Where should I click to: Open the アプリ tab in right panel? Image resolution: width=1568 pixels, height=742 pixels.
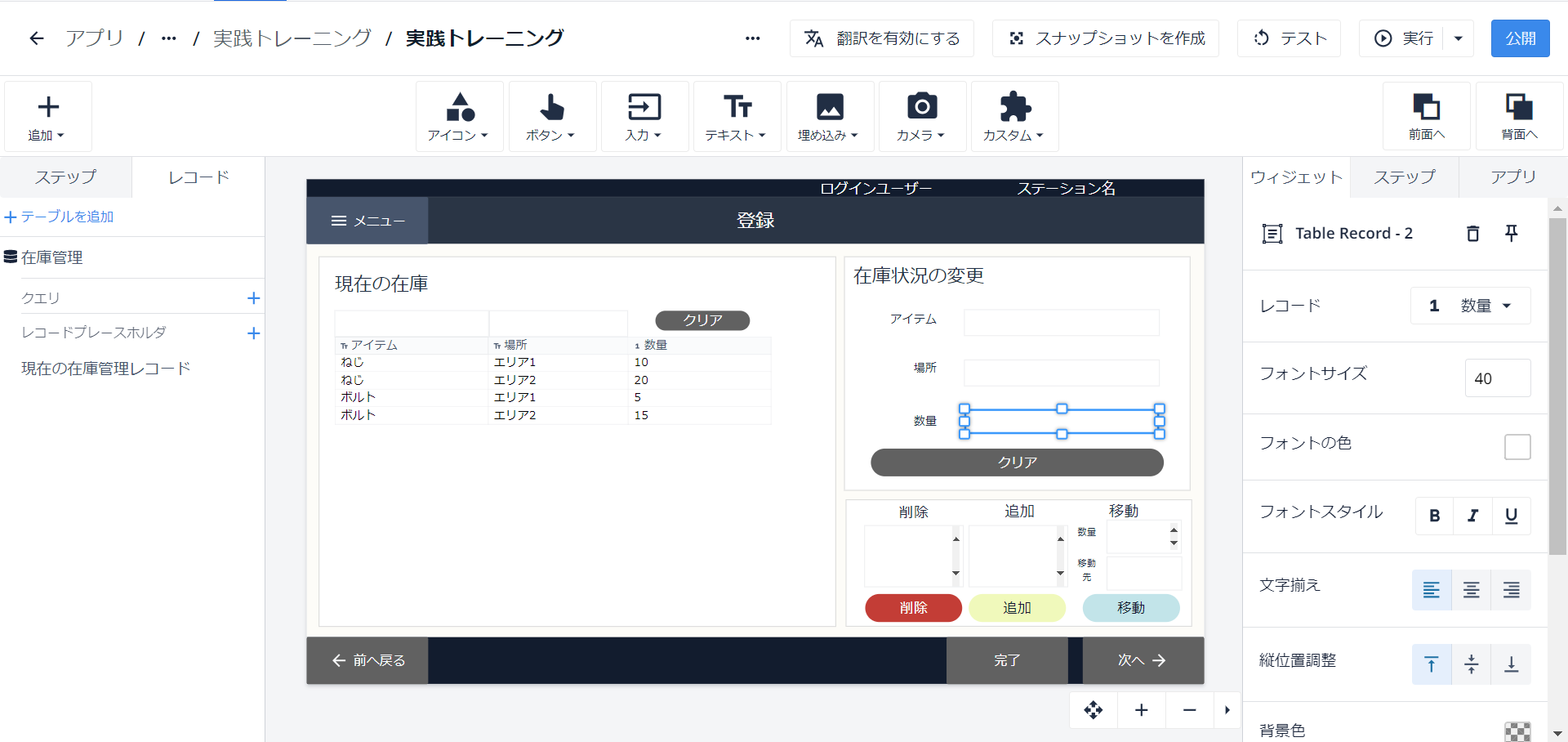coord(1512,177)
